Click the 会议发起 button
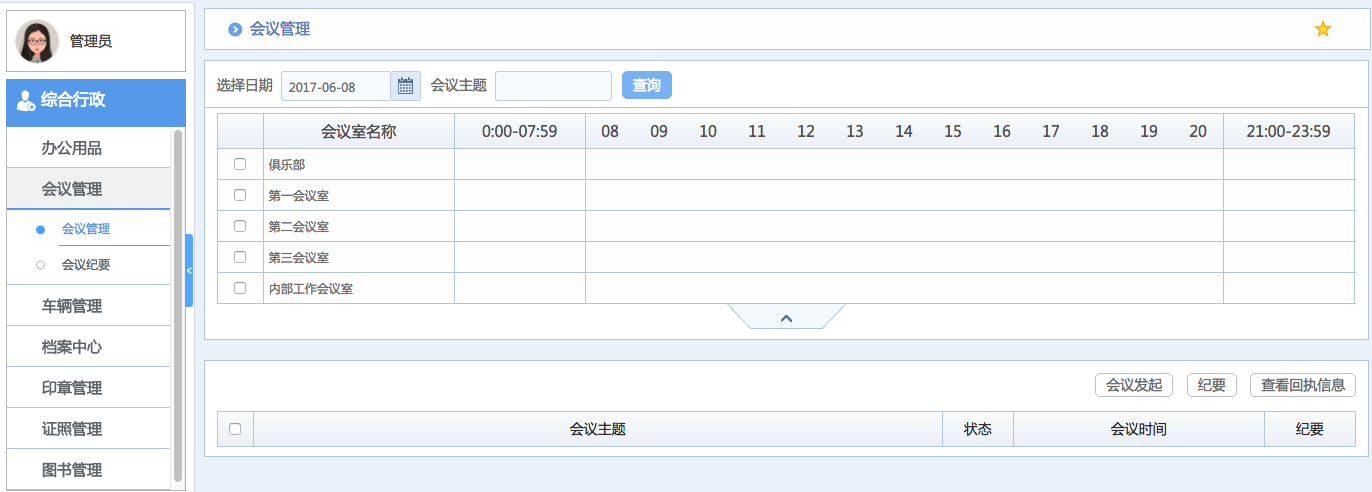This screenshot has height=492, width=1372. point(1134,385)
